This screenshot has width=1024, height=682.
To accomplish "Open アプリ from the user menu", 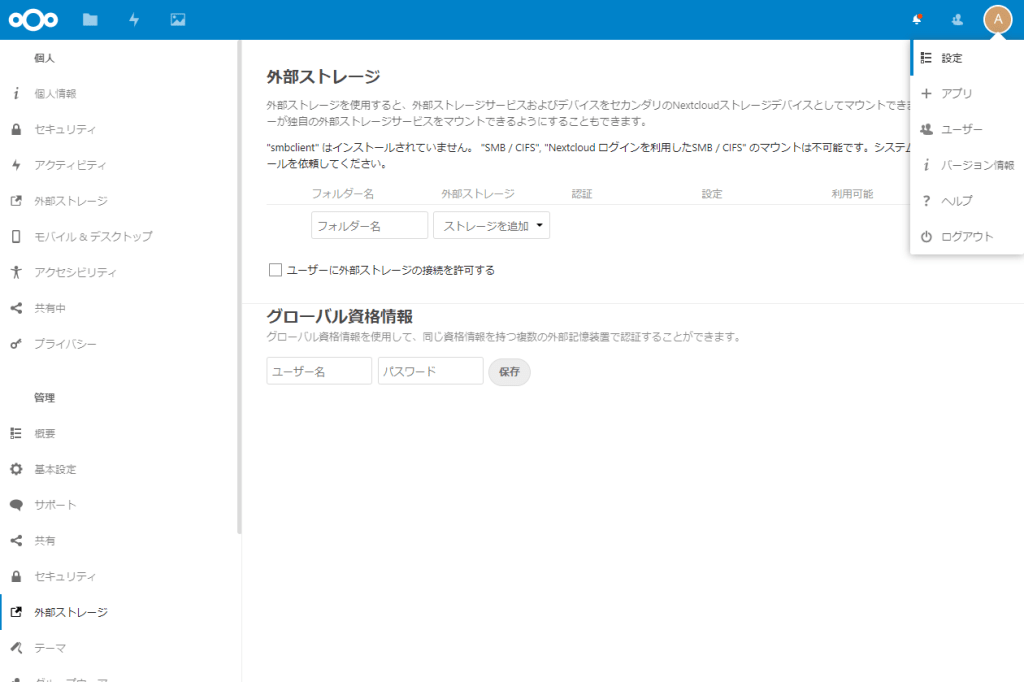I will click(x=967, y=93).
